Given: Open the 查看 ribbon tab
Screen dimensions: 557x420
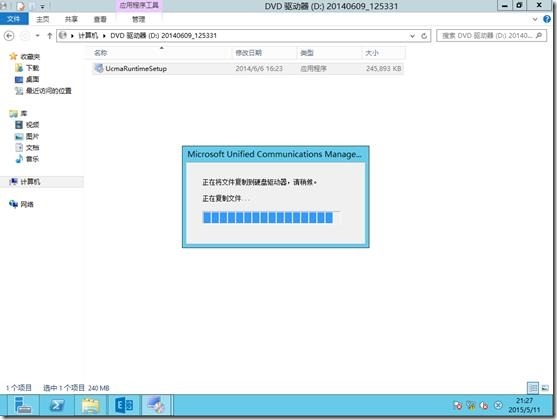Looking at the screenshot, I should click(100, 19).
